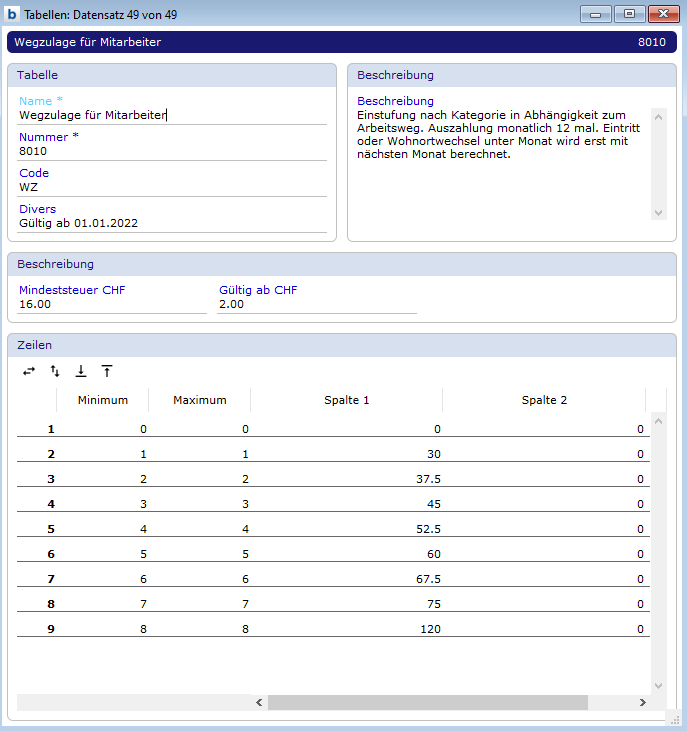The width and height of the screenshot is (687, 731).
Task: Click the down arrow to baseline icon
Action: 81,371
